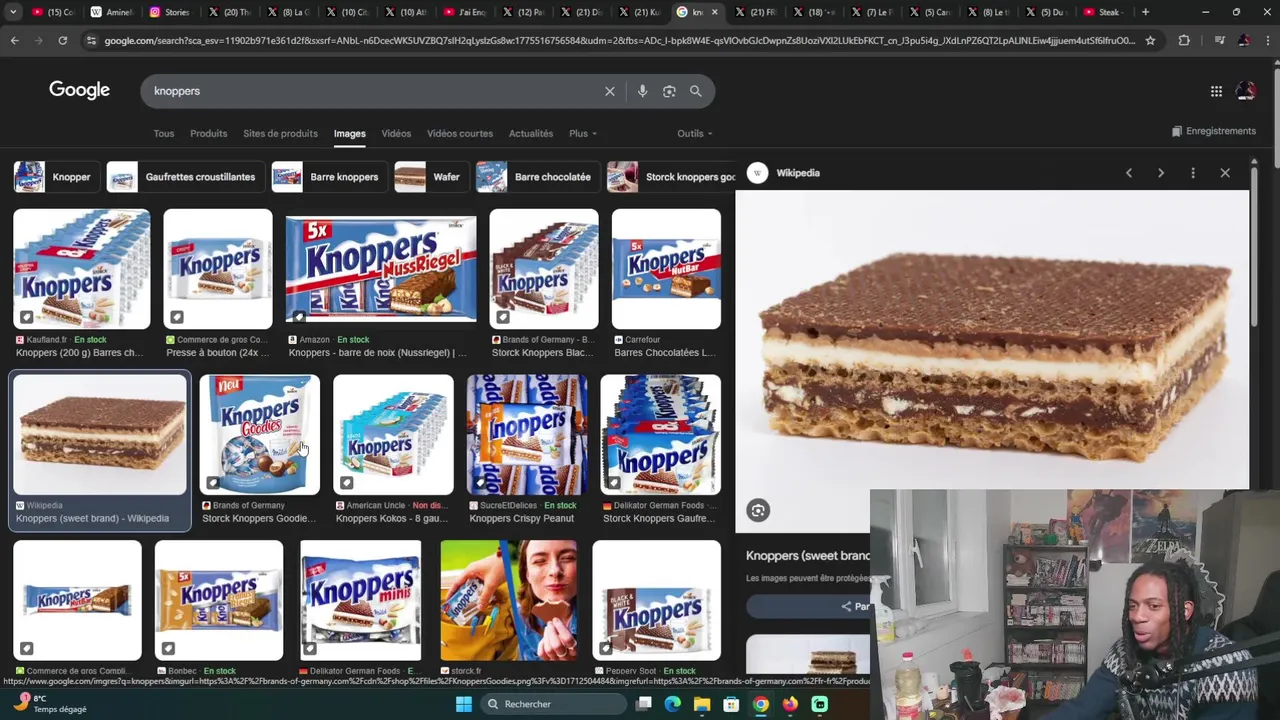Open the Windows Start menu
Screen dimensions: 1280x720
464,704
